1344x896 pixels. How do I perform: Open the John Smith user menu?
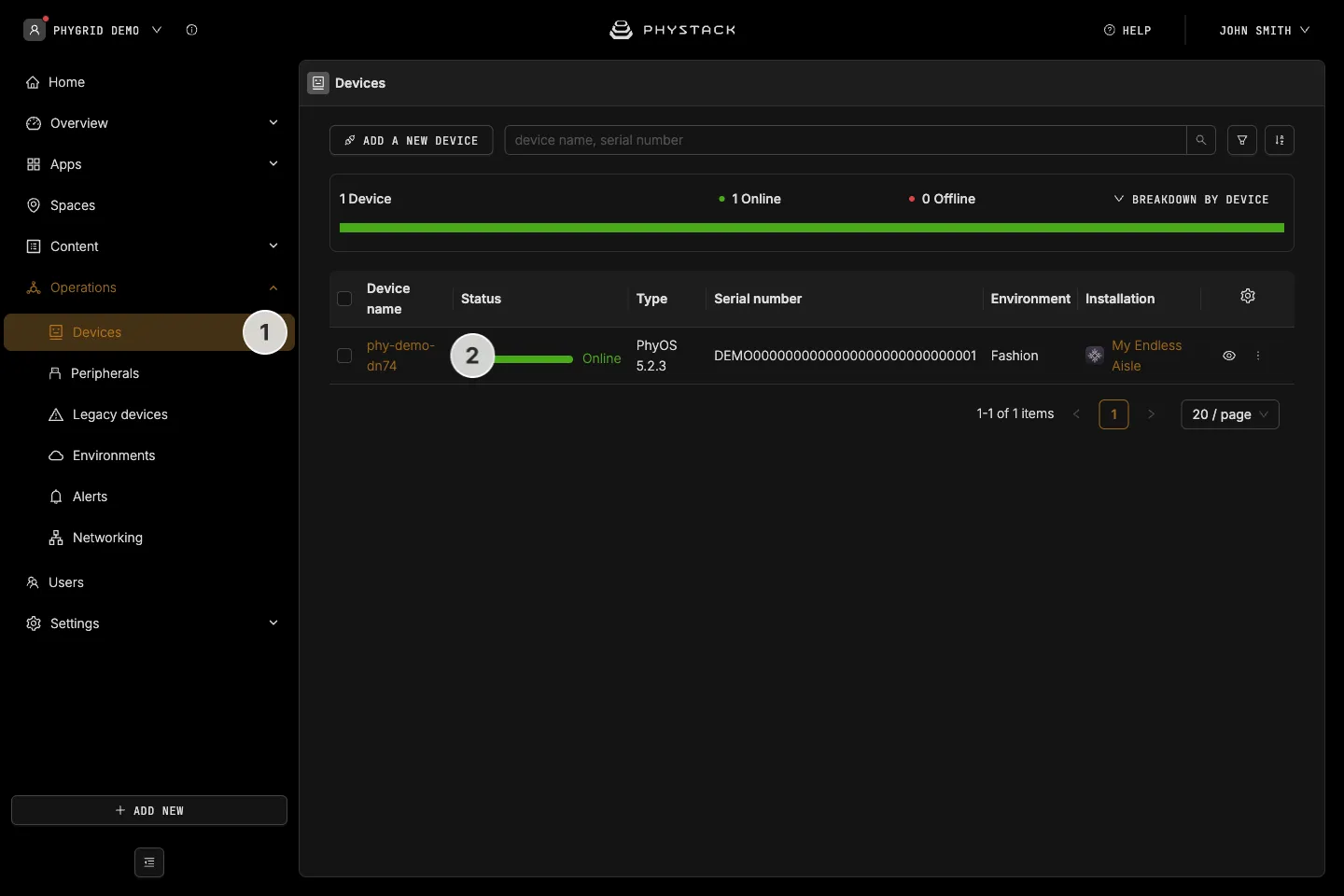1265,30
